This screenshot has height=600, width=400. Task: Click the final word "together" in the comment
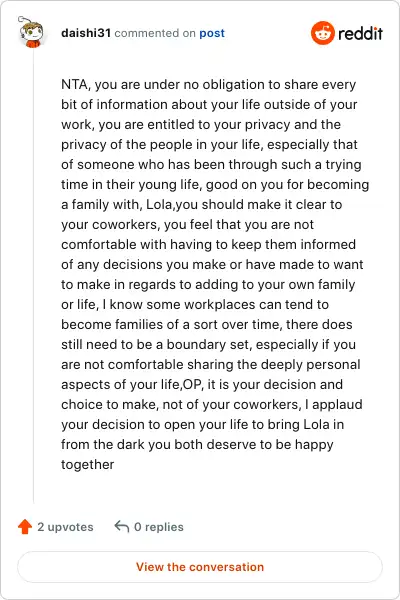[x=88, y=465]
